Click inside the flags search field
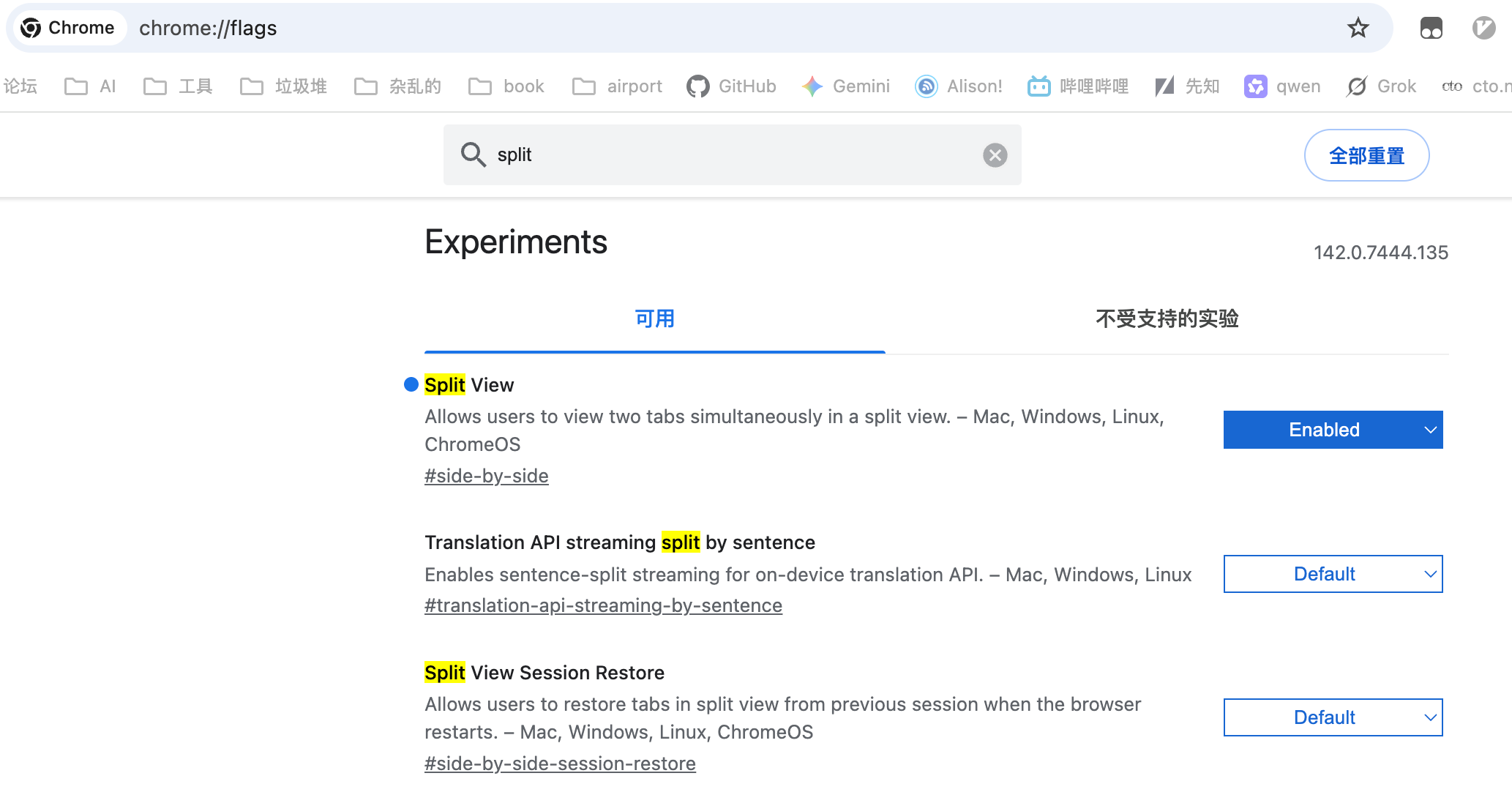 point(732,154)
